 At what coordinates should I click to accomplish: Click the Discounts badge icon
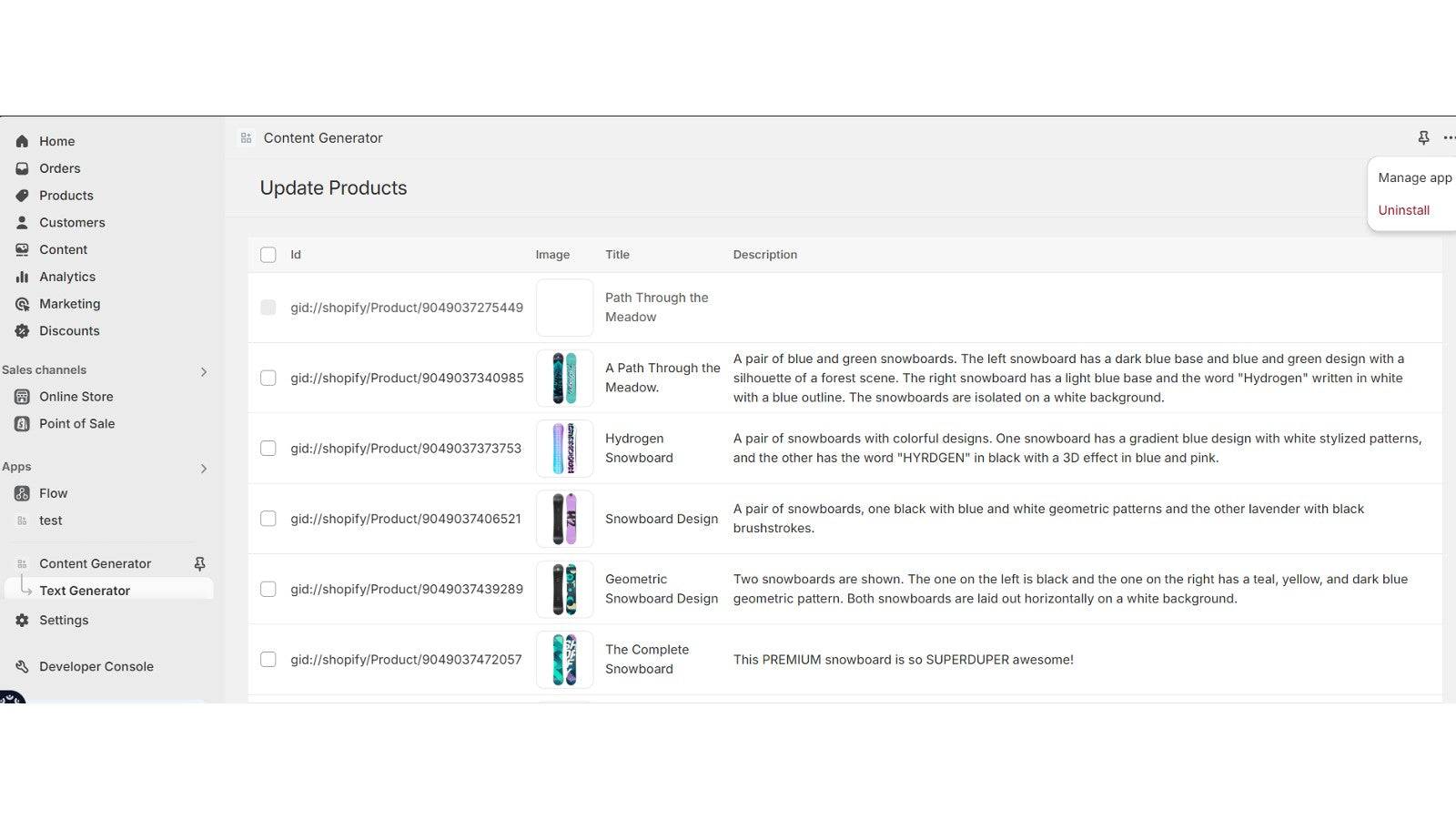22,331
